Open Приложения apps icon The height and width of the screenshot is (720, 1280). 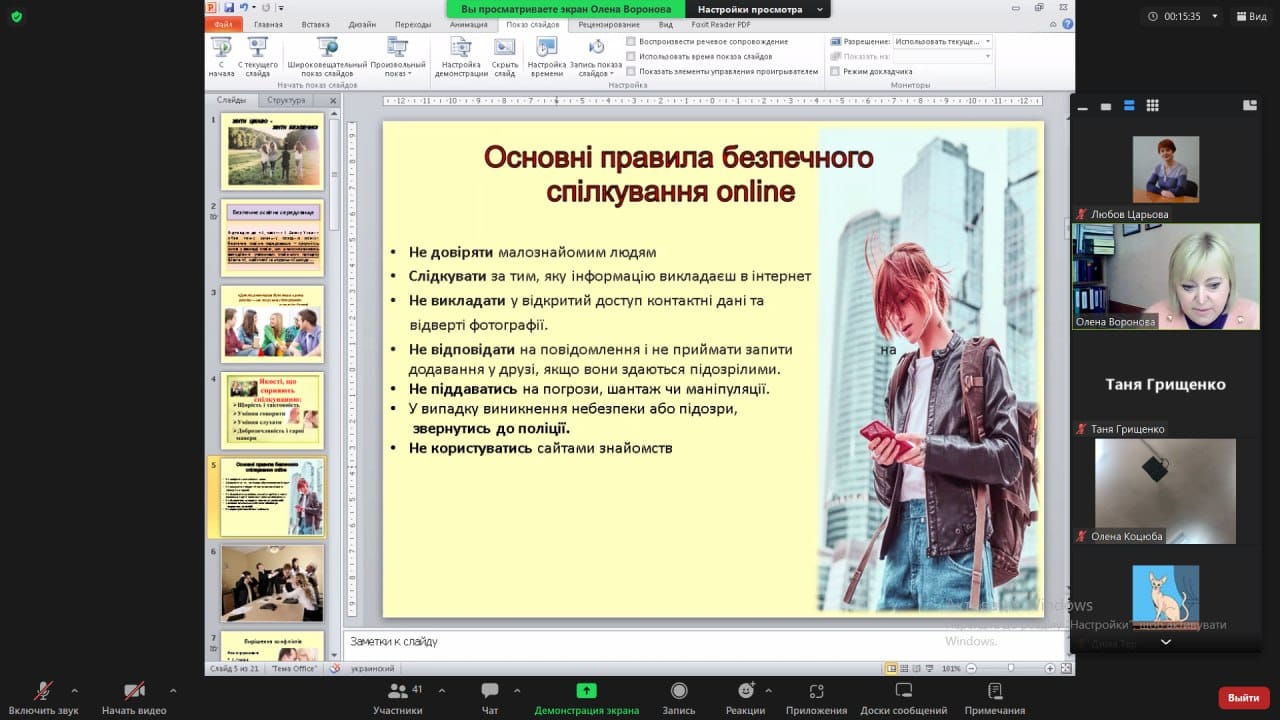[816, 691]
